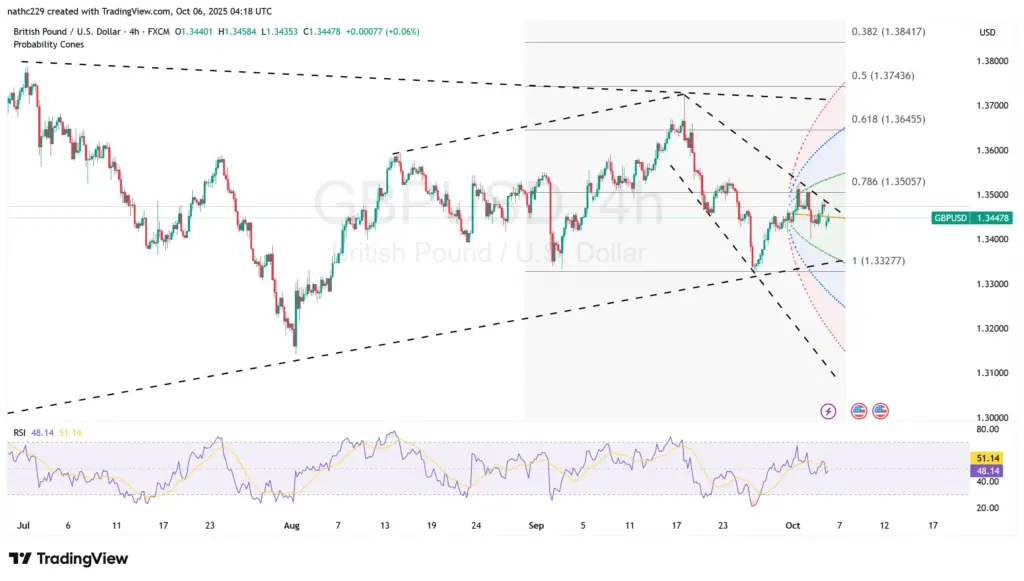The height and width of the screenshot is (581, 1024).
Task: Click the TradingView logo at bottom left
Action: (68, 558)
